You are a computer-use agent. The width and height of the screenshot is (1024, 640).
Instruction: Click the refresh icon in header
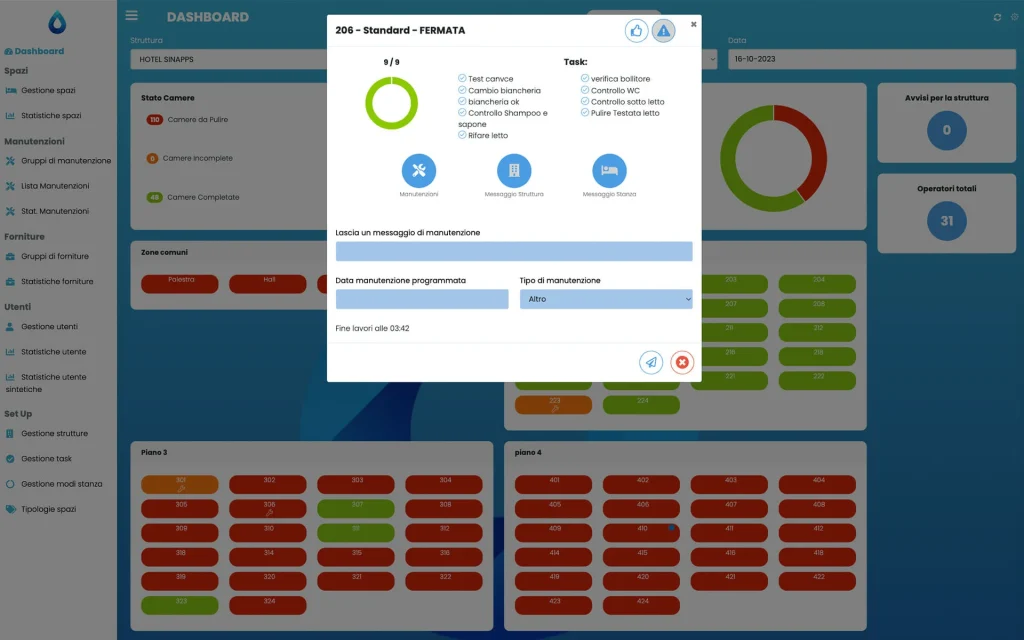coord(997,17)
